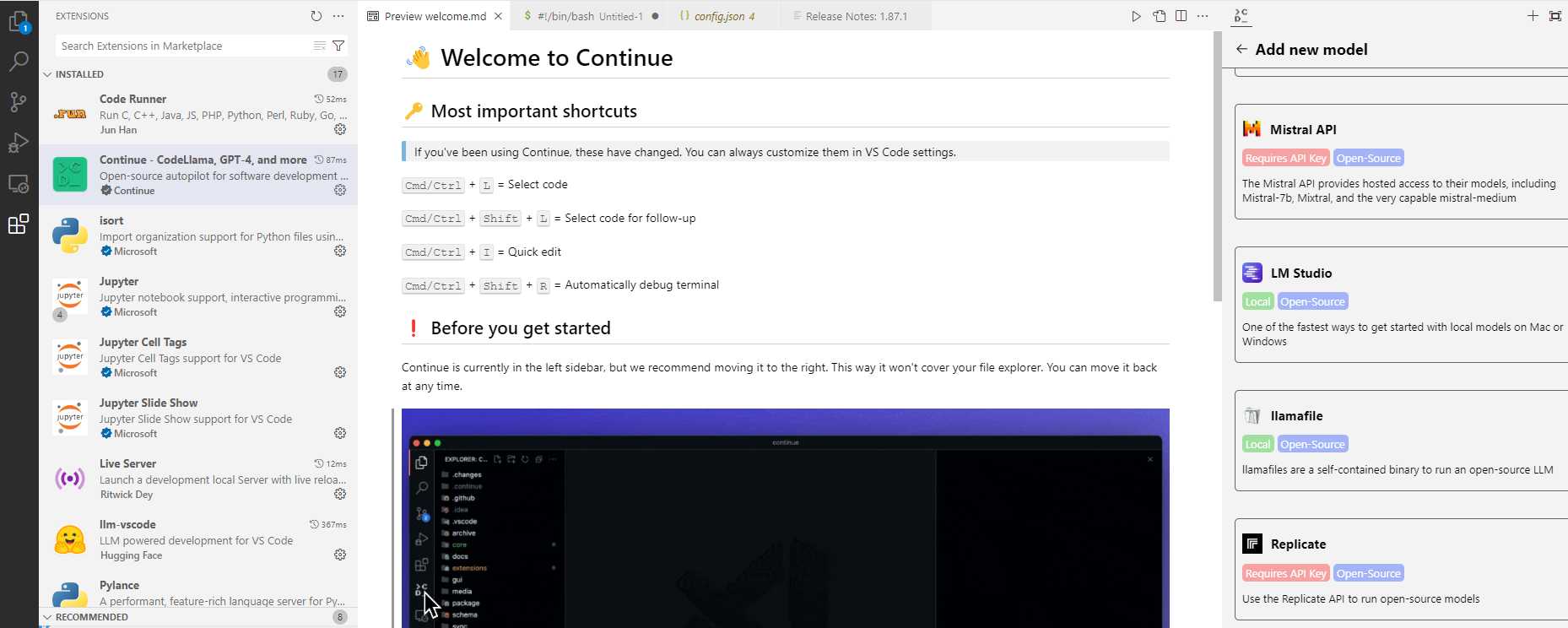The width and height of the screenshot is (1568, 628).
Task: Click split editor right icon
Action: click(x=1181, y=16)
